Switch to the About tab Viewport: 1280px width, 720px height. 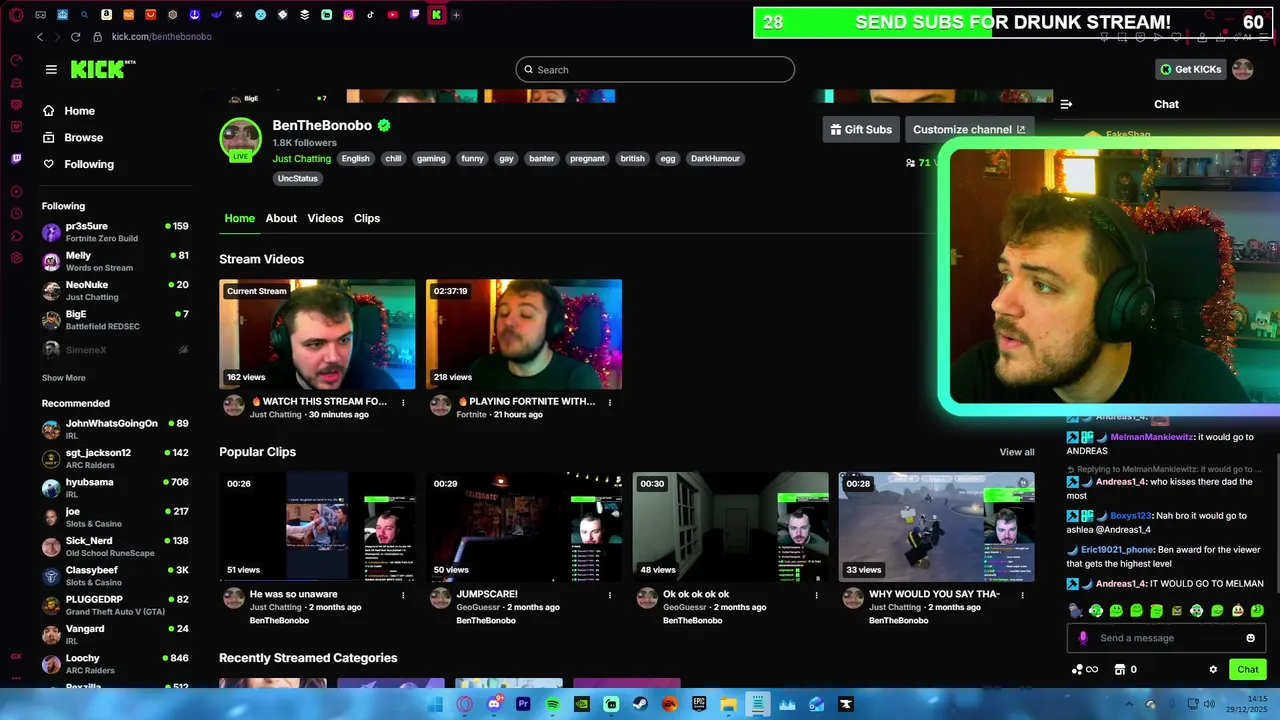pos(281,218)
